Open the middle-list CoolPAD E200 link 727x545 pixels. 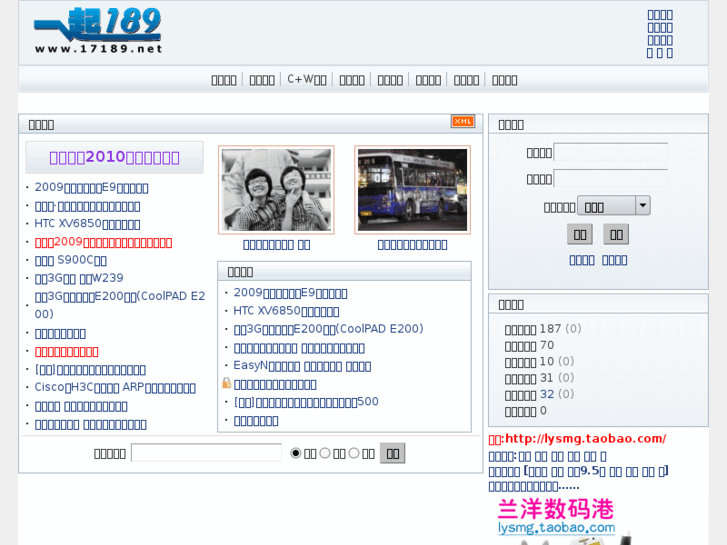[328, 329]
